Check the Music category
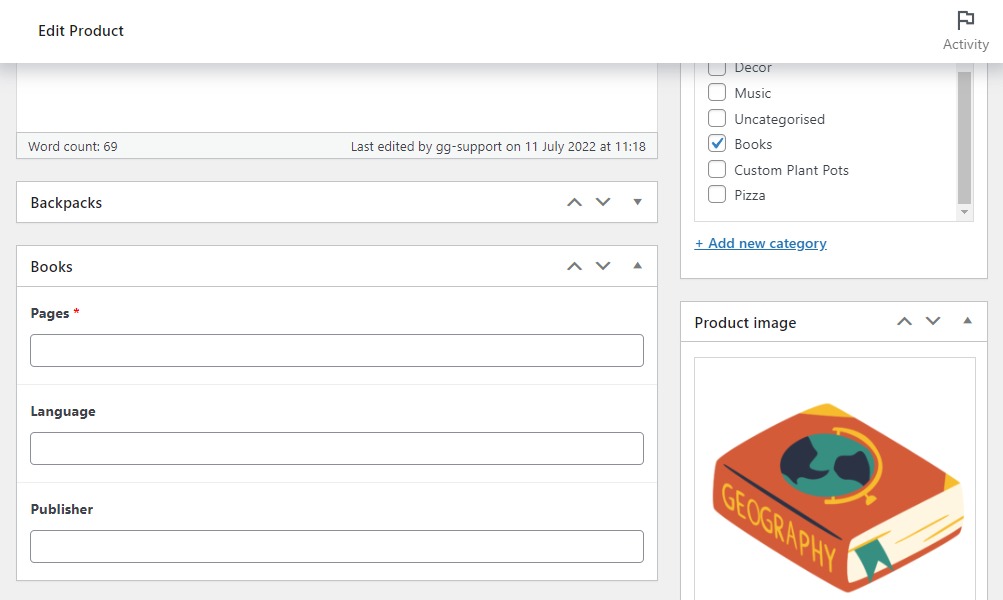This screenshot has height=600, width=1003. coord(717,92)
